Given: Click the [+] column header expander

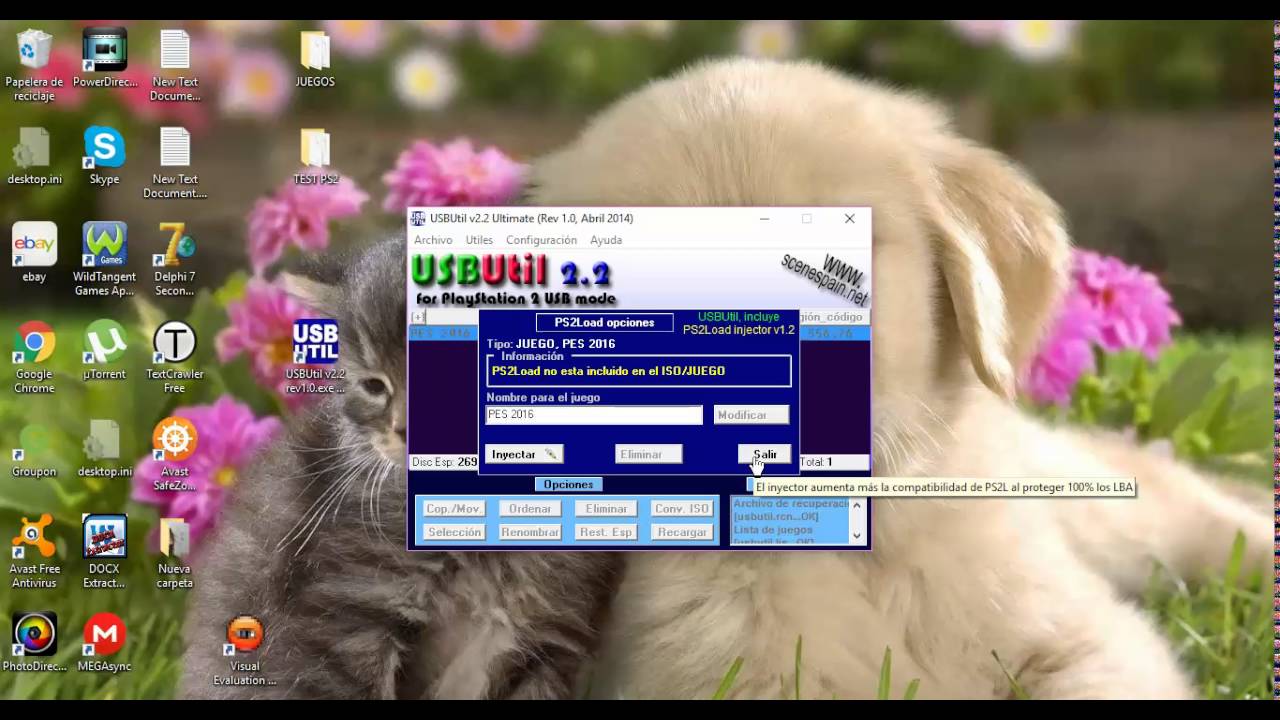Looking at the screenshot, I should [x=417, y=317].
